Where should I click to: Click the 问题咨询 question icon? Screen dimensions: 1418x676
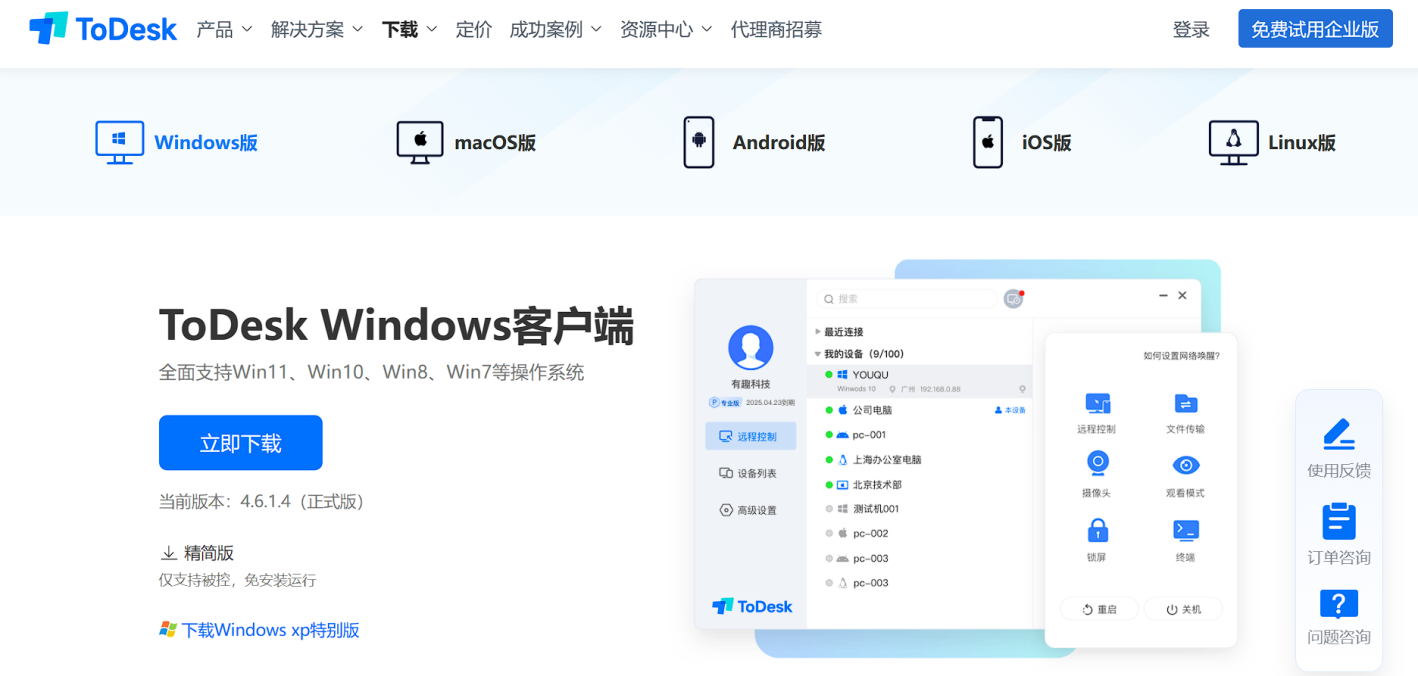tap(1338, 608)
